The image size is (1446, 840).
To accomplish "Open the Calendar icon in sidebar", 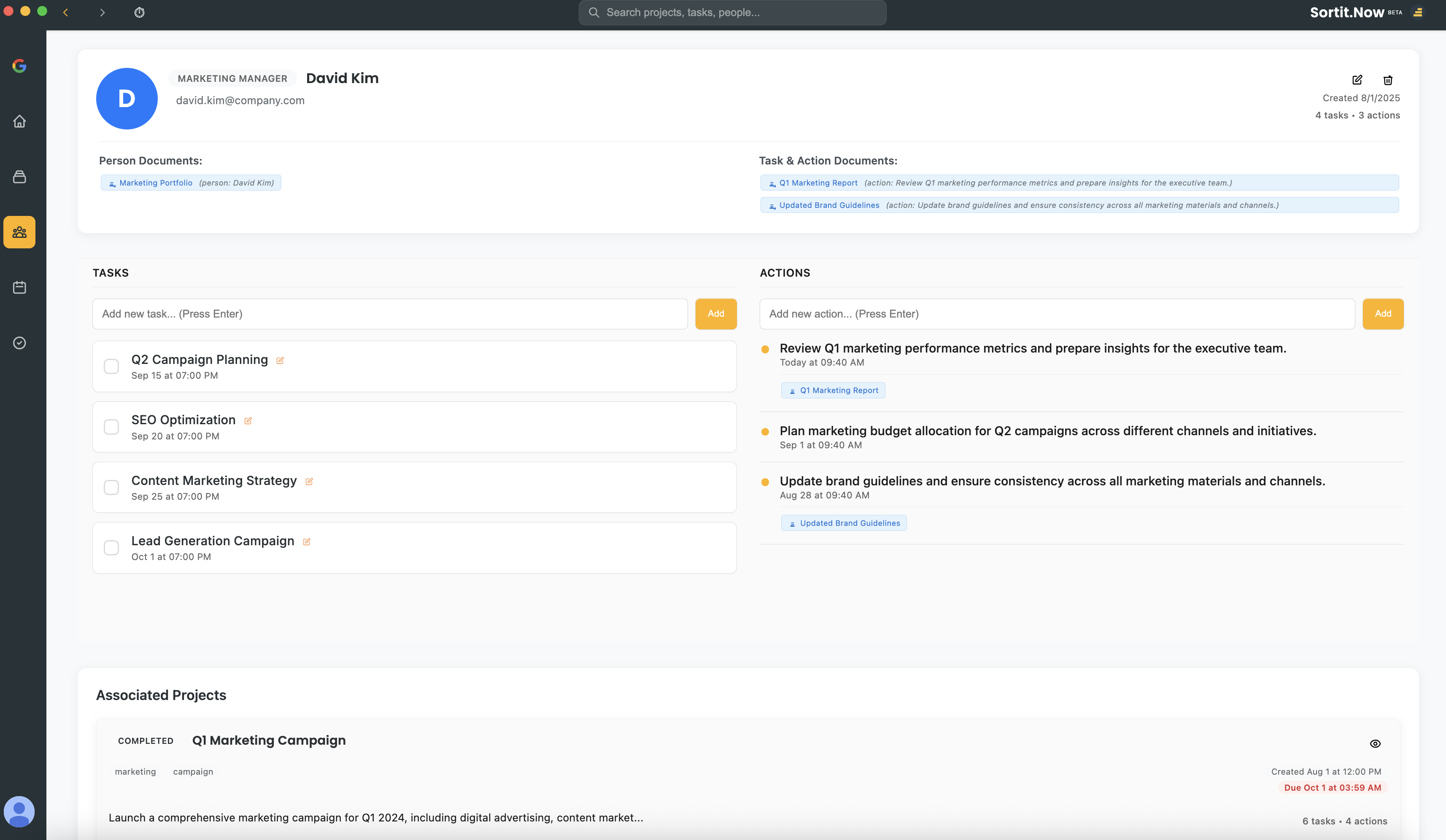I will 19,288.
